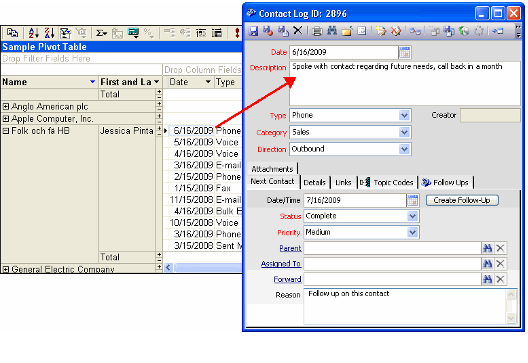
Task: Switch to the Details tab
Action: (315, 183)
